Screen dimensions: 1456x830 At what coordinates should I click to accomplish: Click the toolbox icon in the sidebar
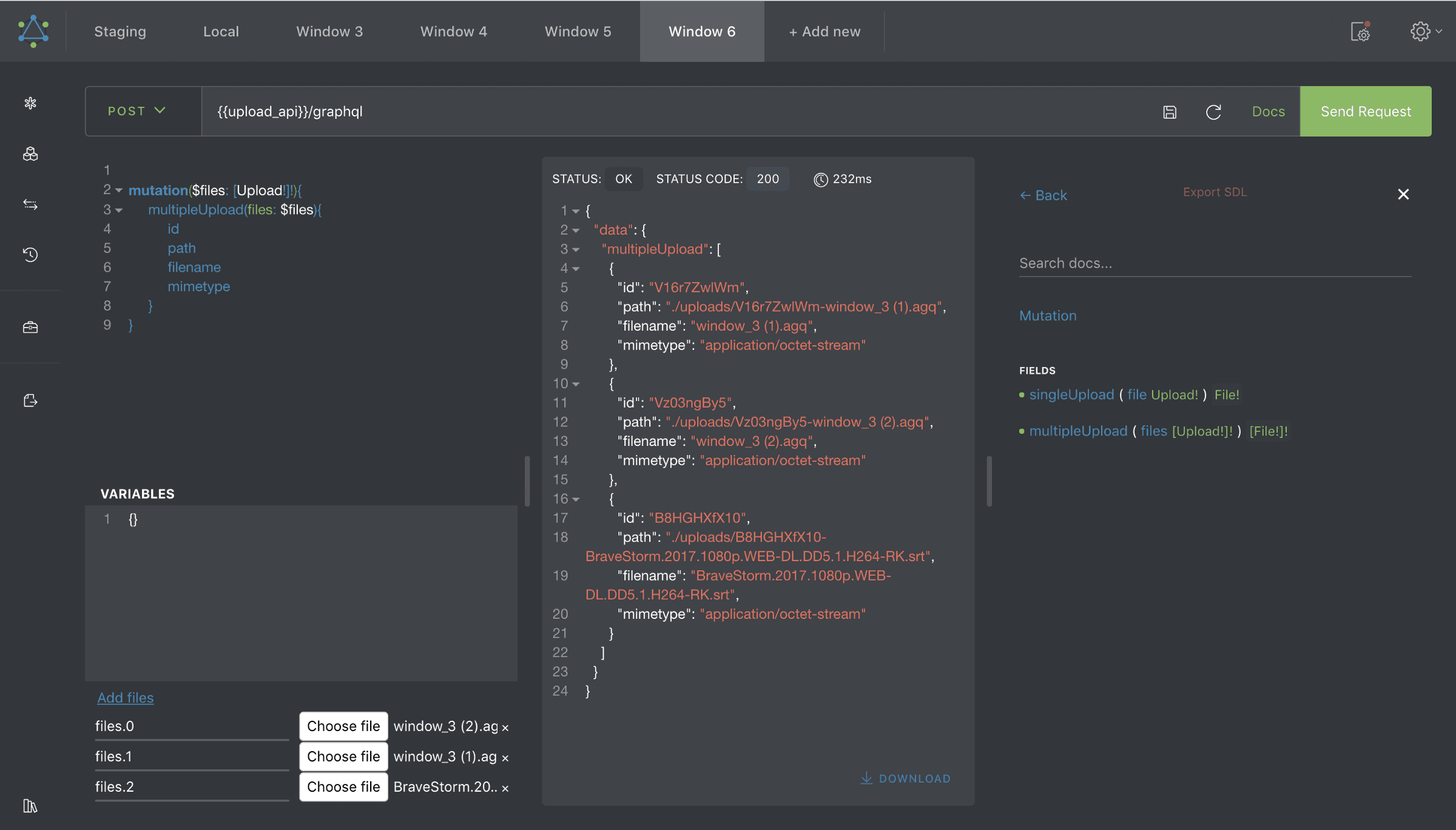tap(30, 328)
